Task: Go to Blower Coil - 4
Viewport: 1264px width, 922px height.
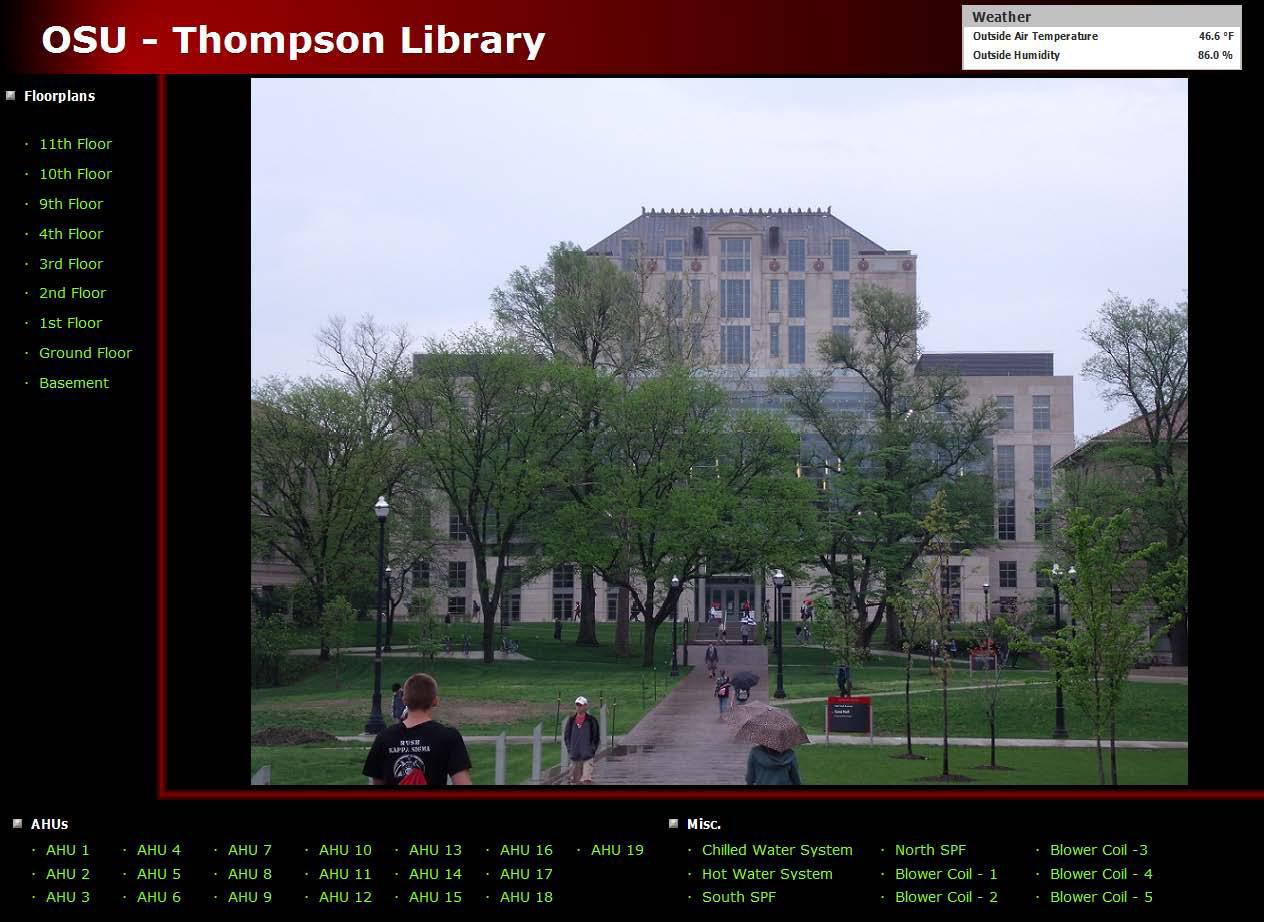Action: (1101, 874)
